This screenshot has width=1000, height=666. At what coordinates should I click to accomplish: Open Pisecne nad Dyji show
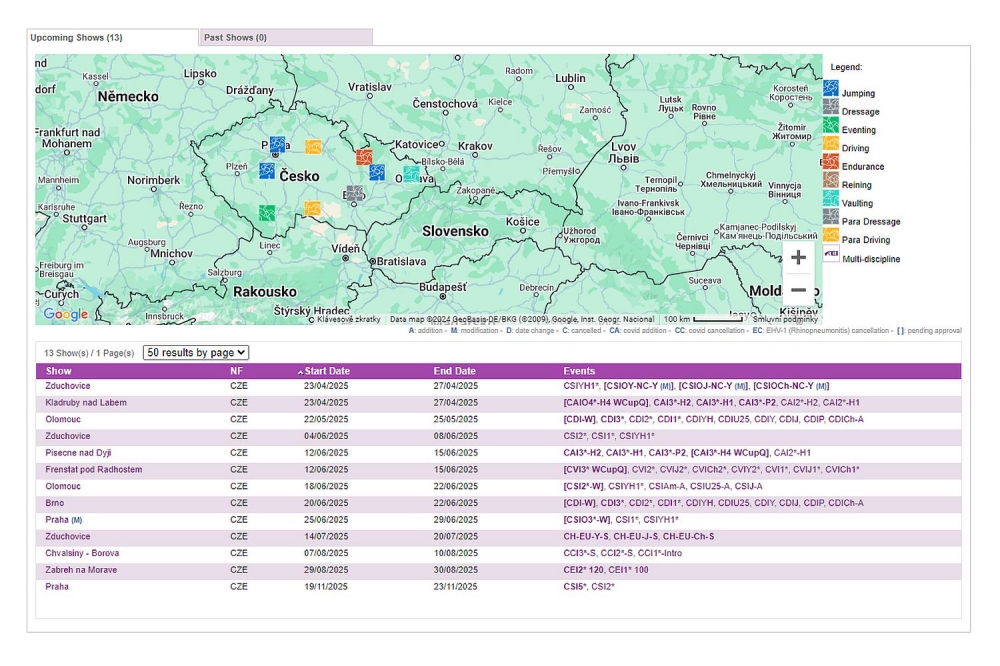click(78, 452)
